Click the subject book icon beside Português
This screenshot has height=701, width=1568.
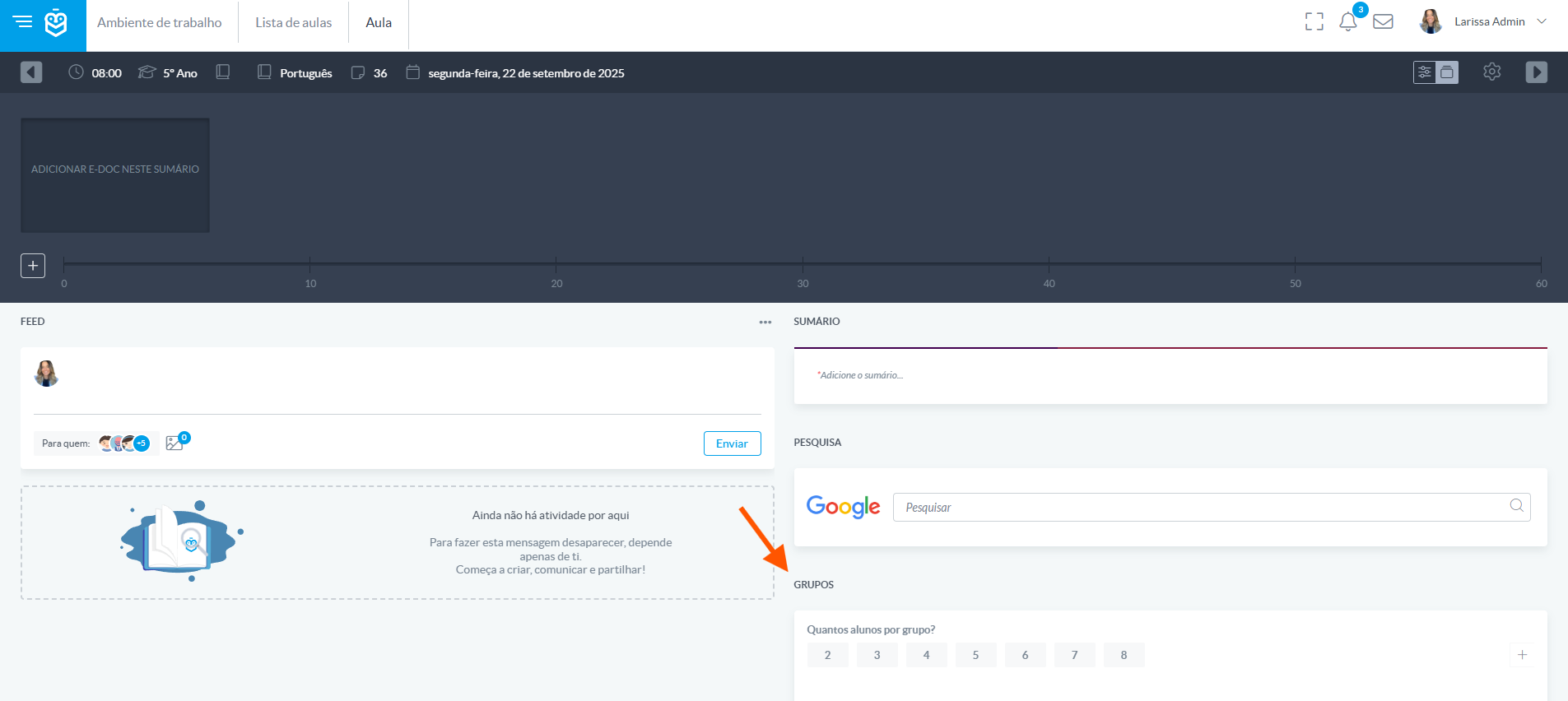[x=264, y=72]
